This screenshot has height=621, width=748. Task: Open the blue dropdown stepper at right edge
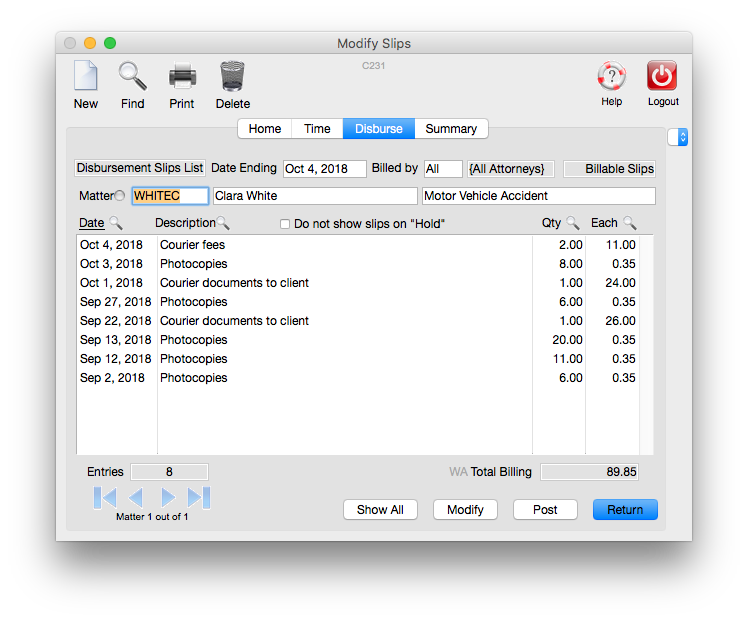click(x=682, y=137)
